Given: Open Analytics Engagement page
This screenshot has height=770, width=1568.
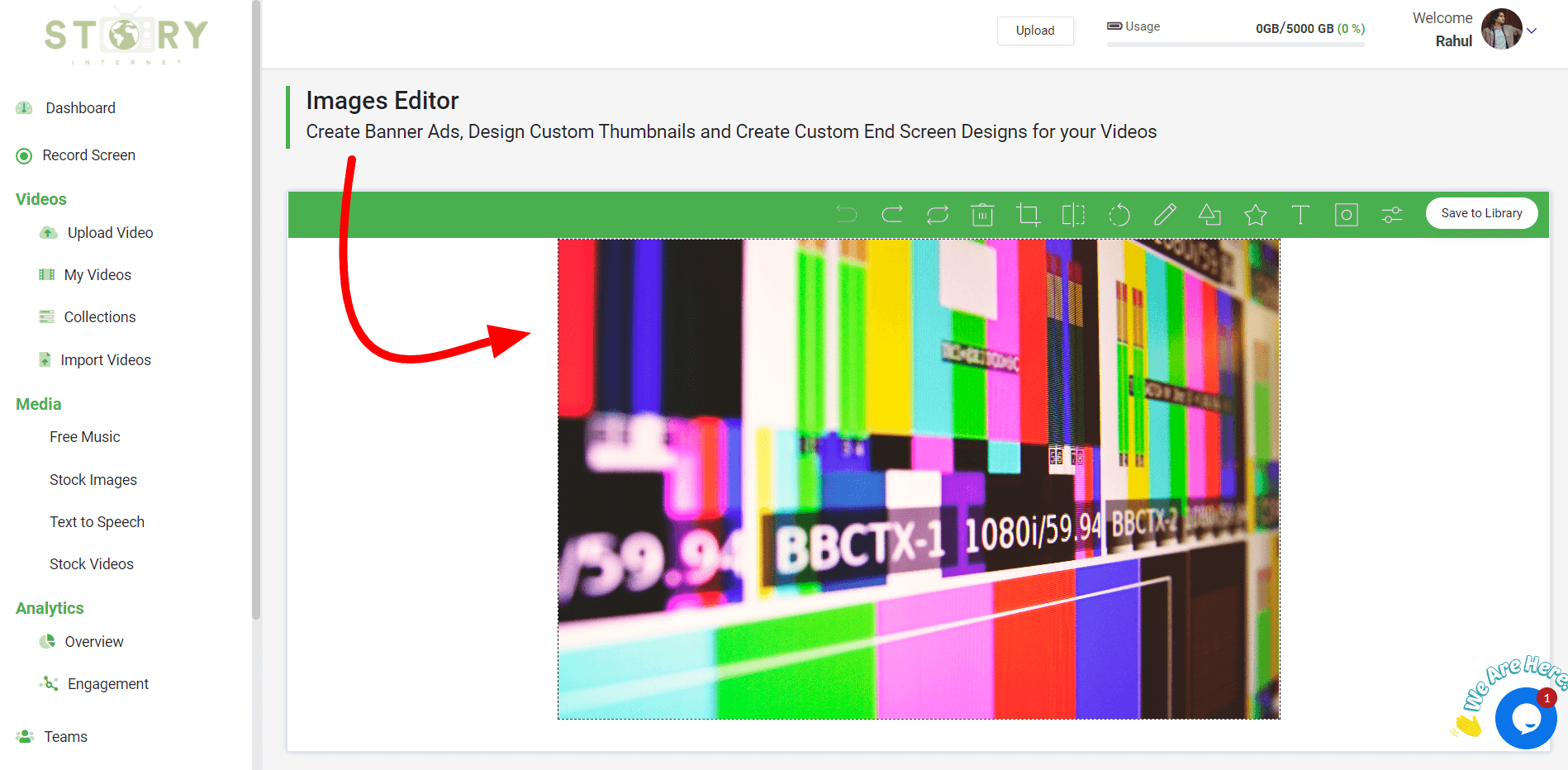Looking at the screenshot, I should tap(108, 684).
